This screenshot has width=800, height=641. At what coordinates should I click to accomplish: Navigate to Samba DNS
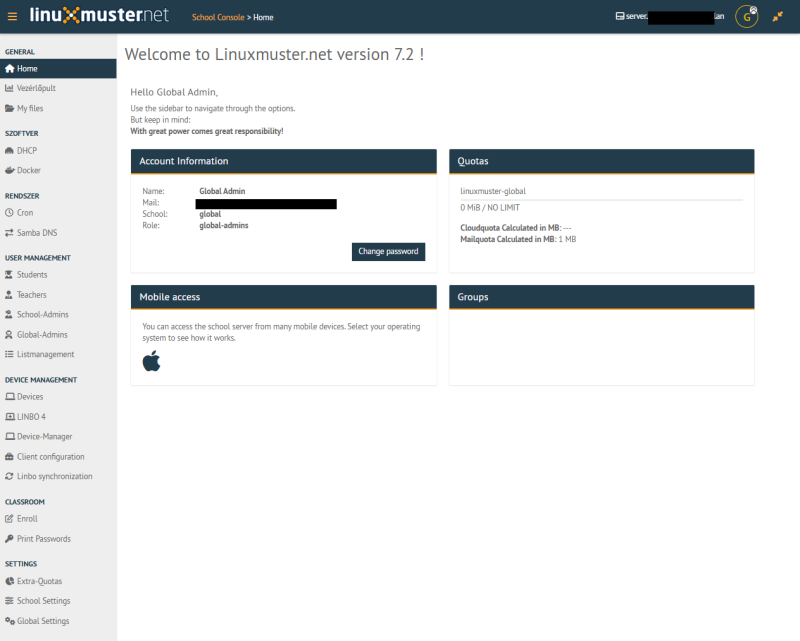tap(58, 233)
